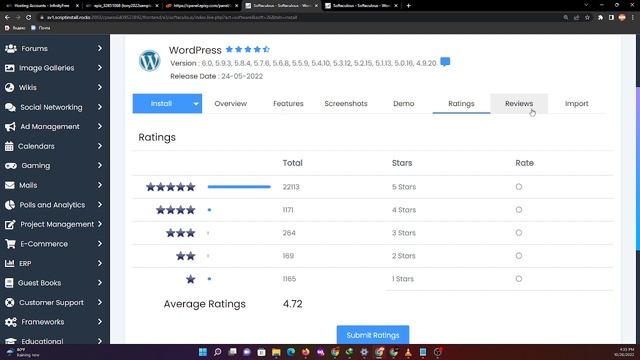The width and height of the screenshot is (640, 360).
Task: Open the Import tab
Action: point(577,104)
